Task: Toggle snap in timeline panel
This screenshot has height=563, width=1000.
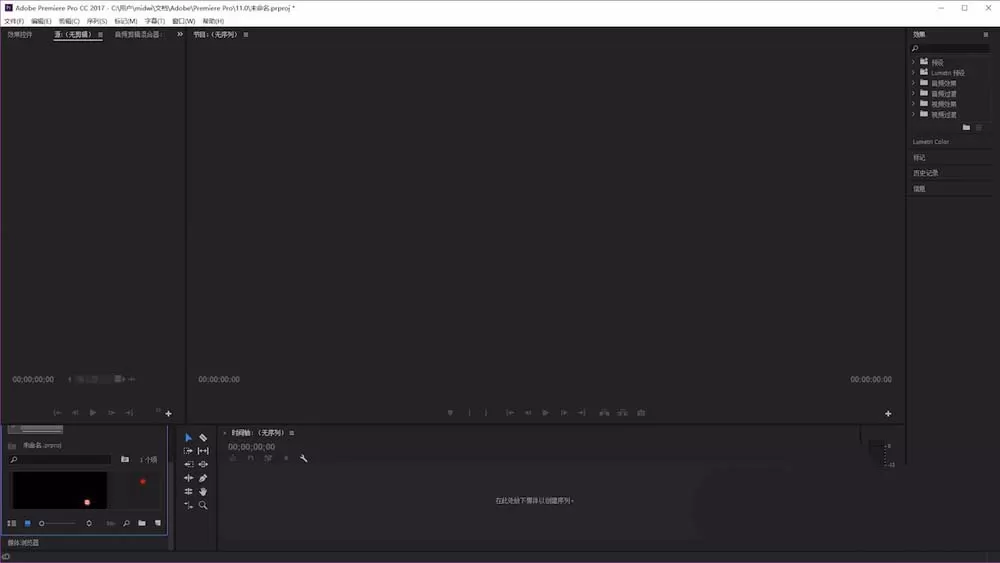Action: 251,458
